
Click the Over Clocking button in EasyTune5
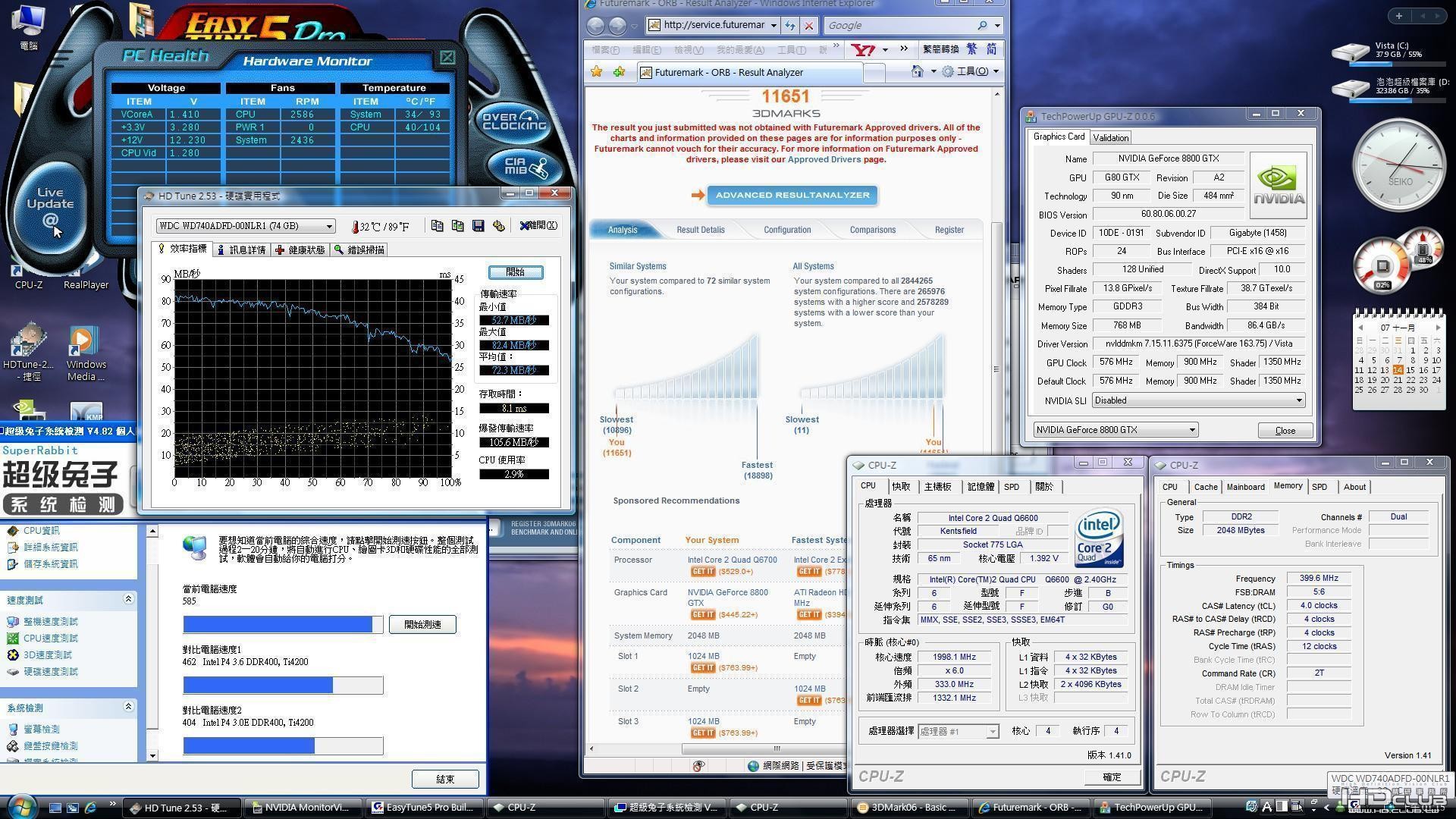pos(514,121)
